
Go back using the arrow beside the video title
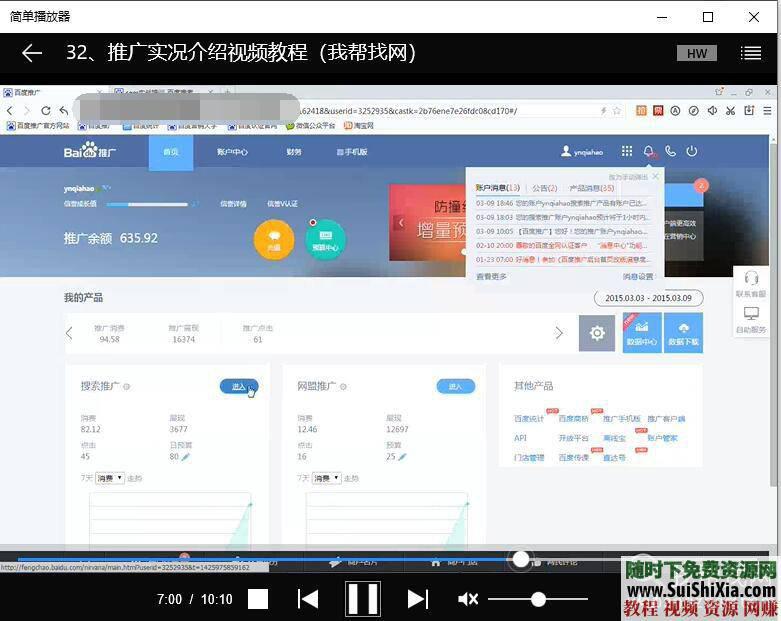tap(32, 53)
